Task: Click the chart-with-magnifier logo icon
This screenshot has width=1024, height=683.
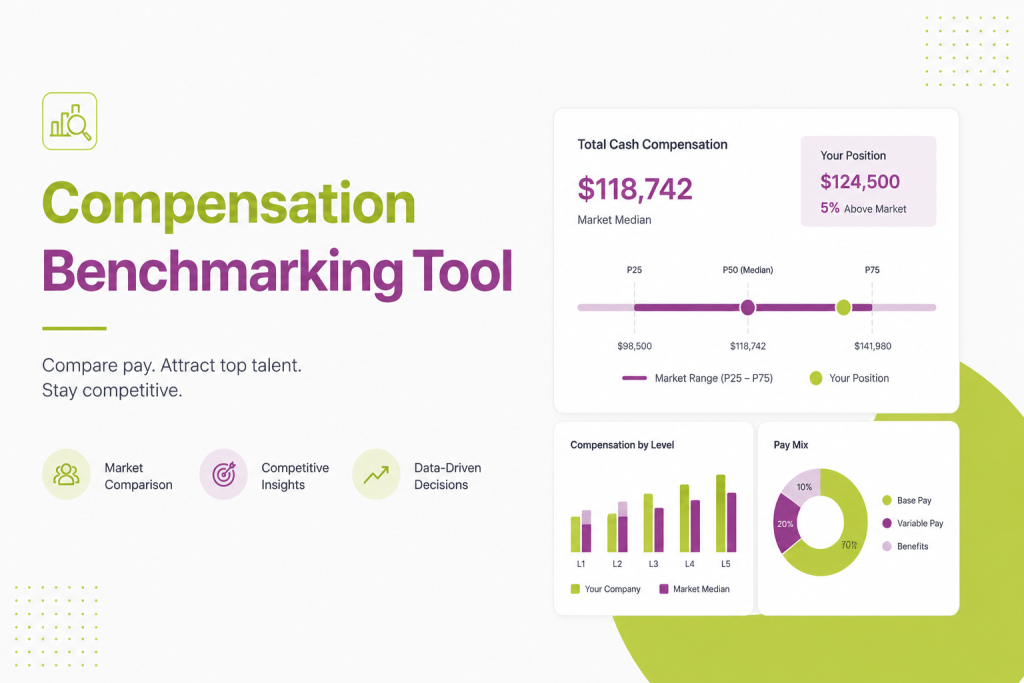Action: pos(70,121)
